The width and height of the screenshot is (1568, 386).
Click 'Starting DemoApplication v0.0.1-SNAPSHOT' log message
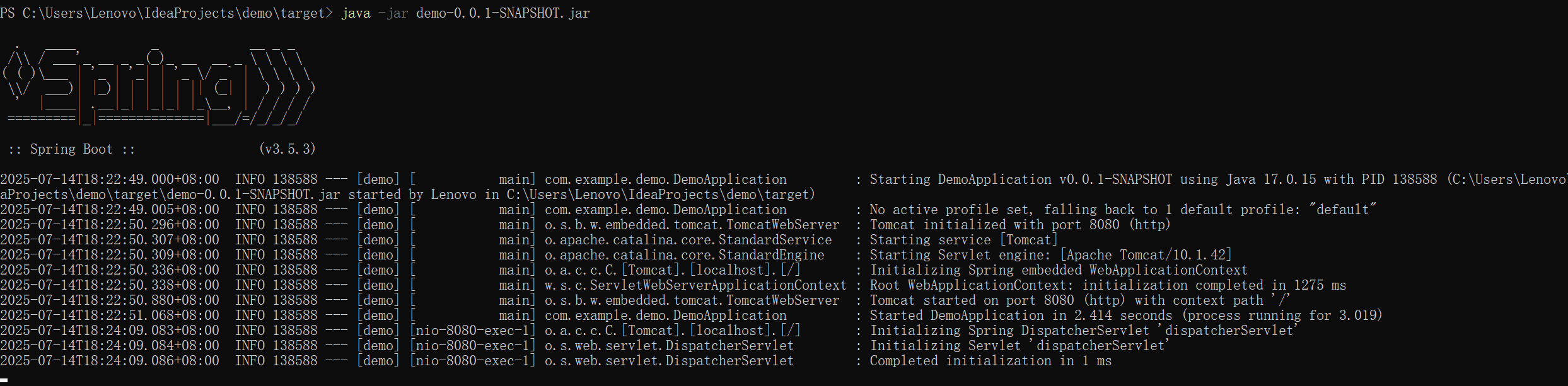click(x=1020, y=179)
